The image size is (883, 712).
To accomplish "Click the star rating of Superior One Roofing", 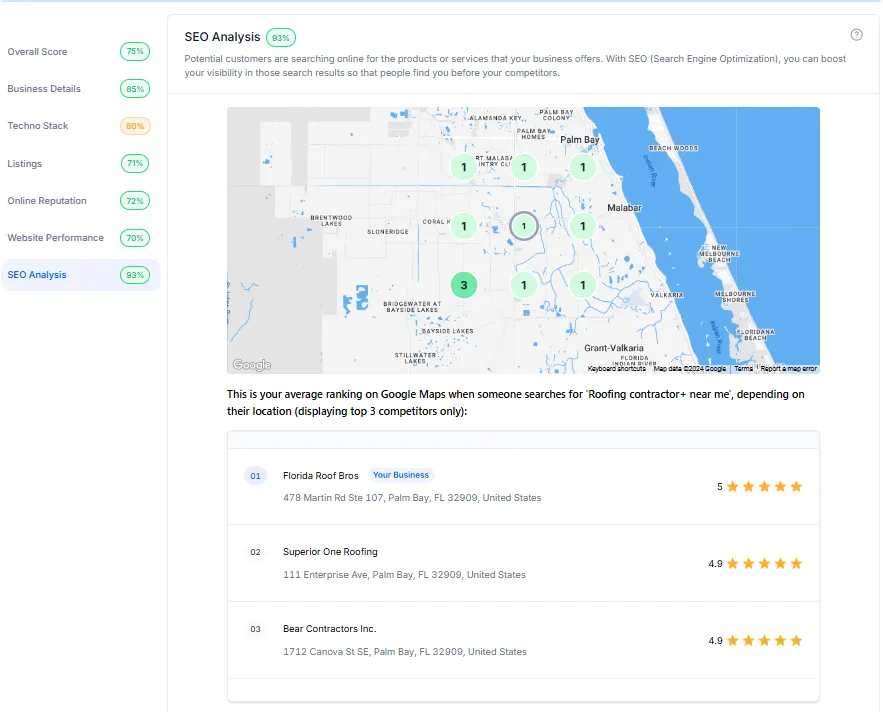I will coord(755,564).
